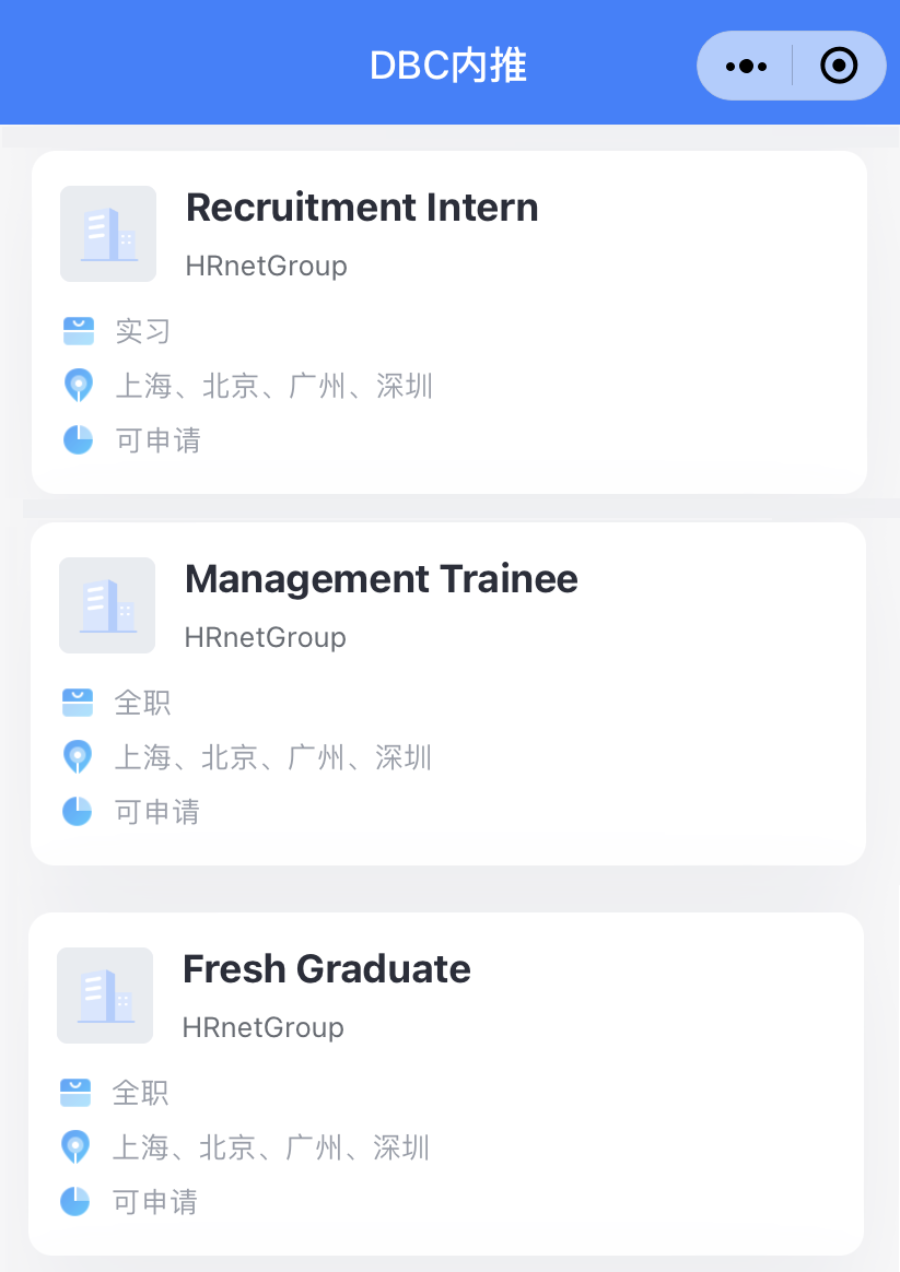Tap the mini program close target icon
This screenshot has width=900, height=1272.
838,66
